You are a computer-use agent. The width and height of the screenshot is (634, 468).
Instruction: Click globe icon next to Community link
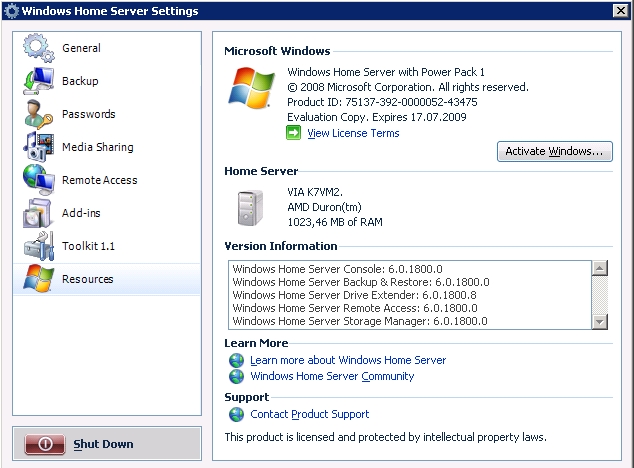[x=237, y=376]
